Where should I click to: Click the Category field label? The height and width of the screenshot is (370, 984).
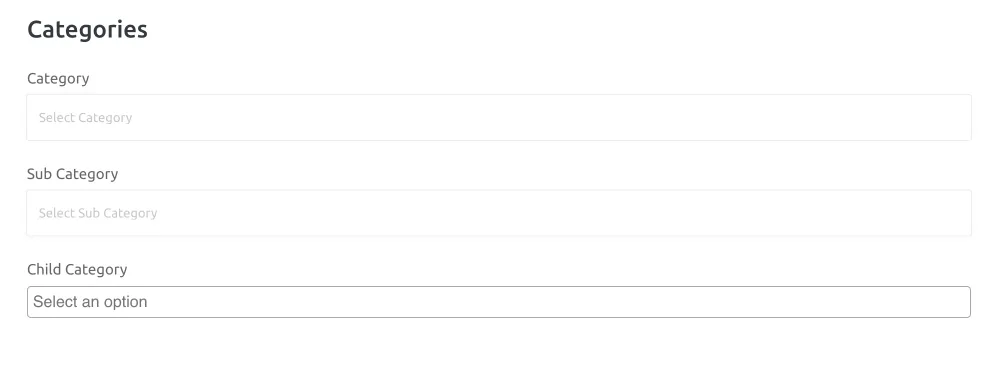[x=58, y=78]
